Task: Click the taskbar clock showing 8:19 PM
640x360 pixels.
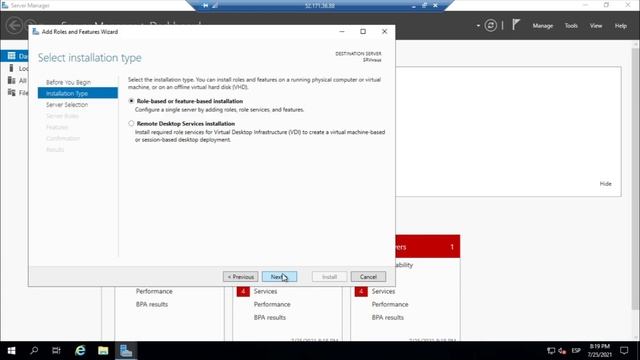Action: coord(599,351)
